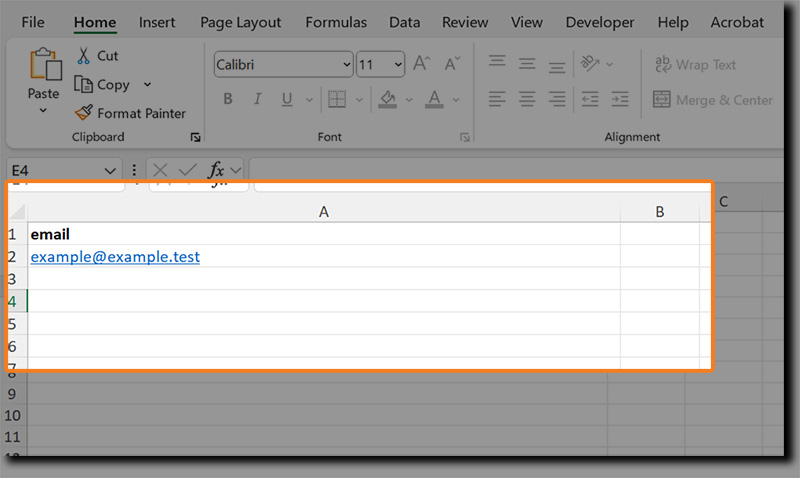Switch to the Review tab
The image size is (800, 478).
coord(465,22)
